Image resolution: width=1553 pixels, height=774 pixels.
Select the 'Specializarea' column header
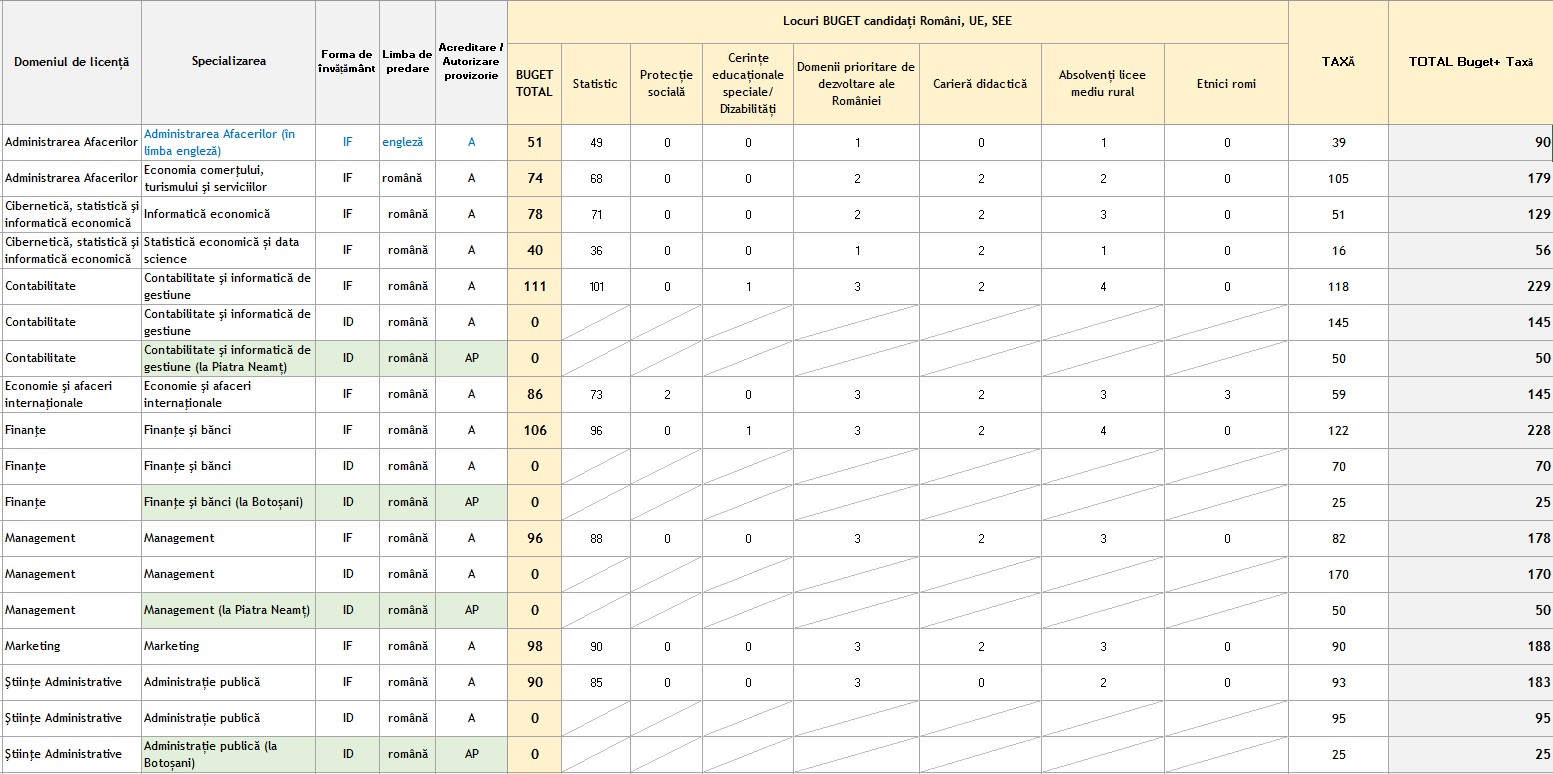229,62
